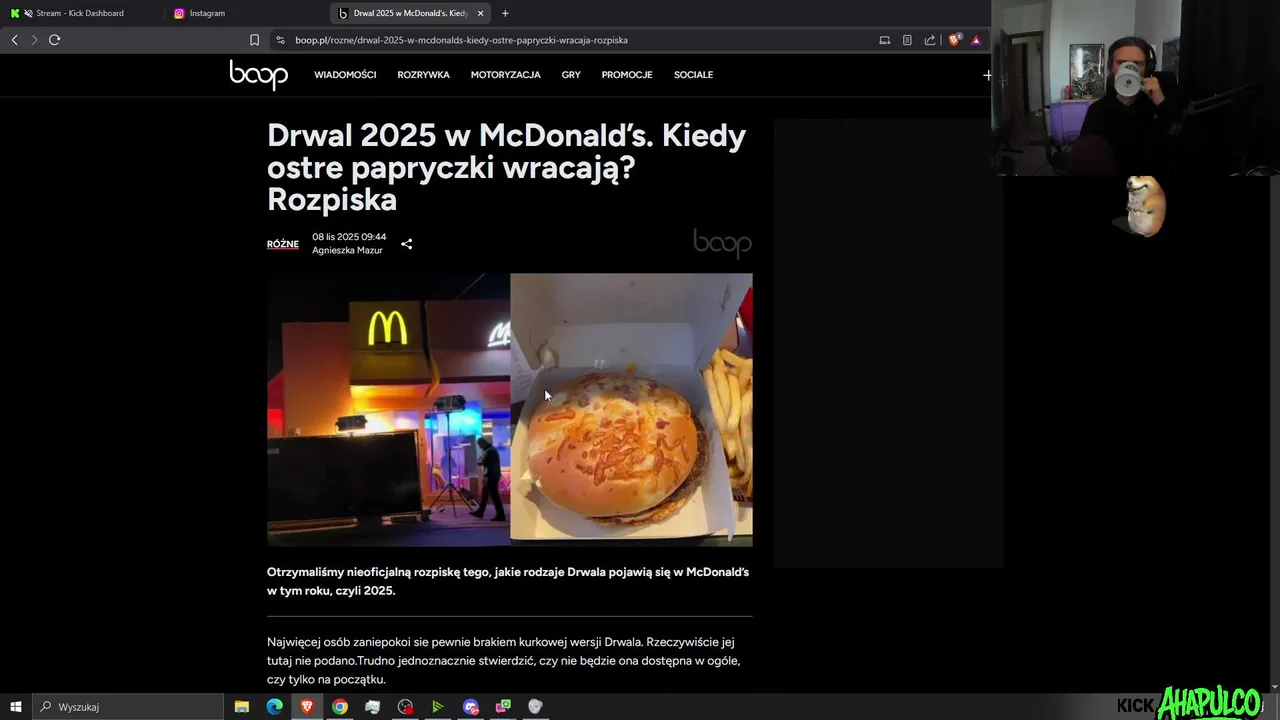Image resolution: width=1280 pixels, height=720 pixels.
Task: Open Brave Rewards triangle icon
Action: (976, 40)
